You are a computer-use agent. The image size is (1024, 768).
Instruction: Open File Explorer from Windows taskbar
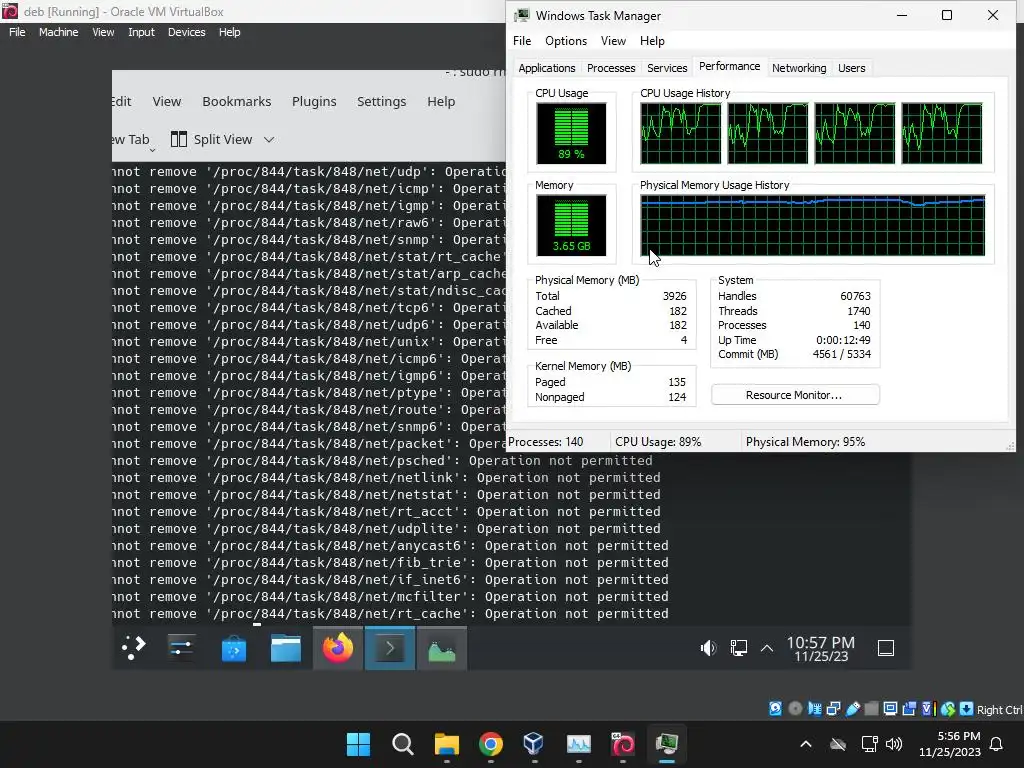447,744
